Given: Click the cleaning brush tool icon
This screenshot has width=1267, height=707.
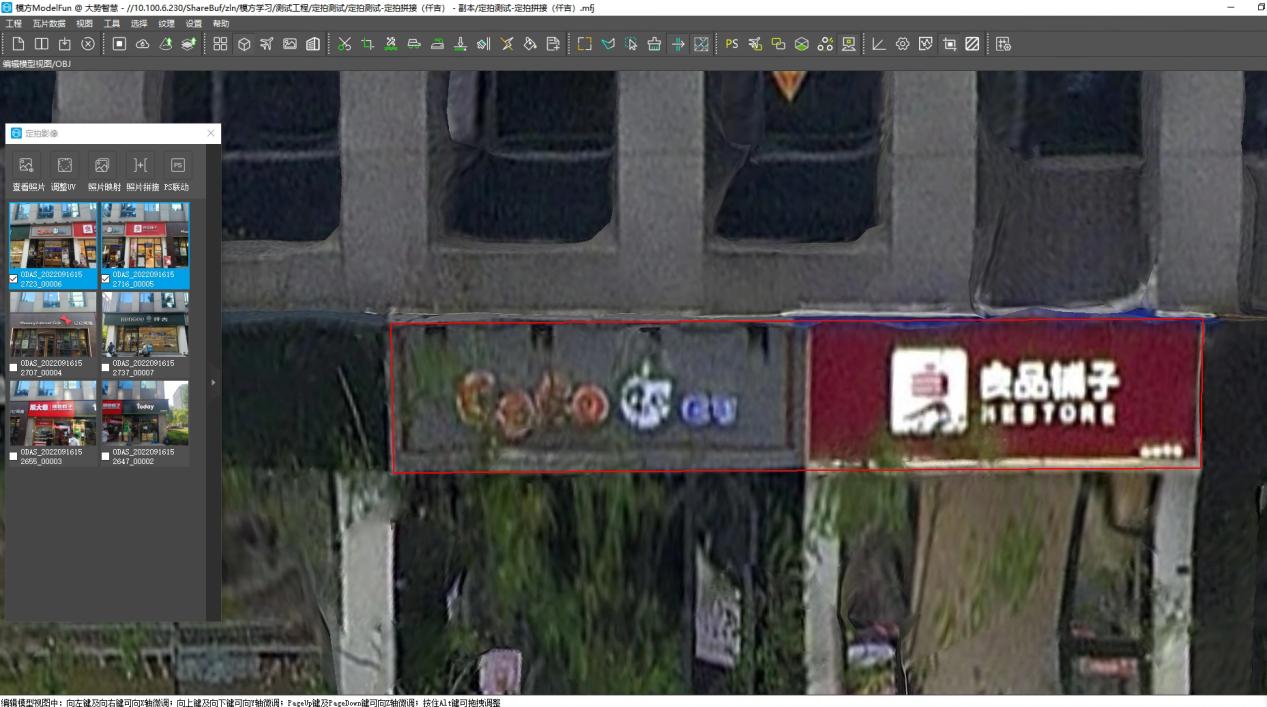Looking at the screenshot, I should pos(654,44).
